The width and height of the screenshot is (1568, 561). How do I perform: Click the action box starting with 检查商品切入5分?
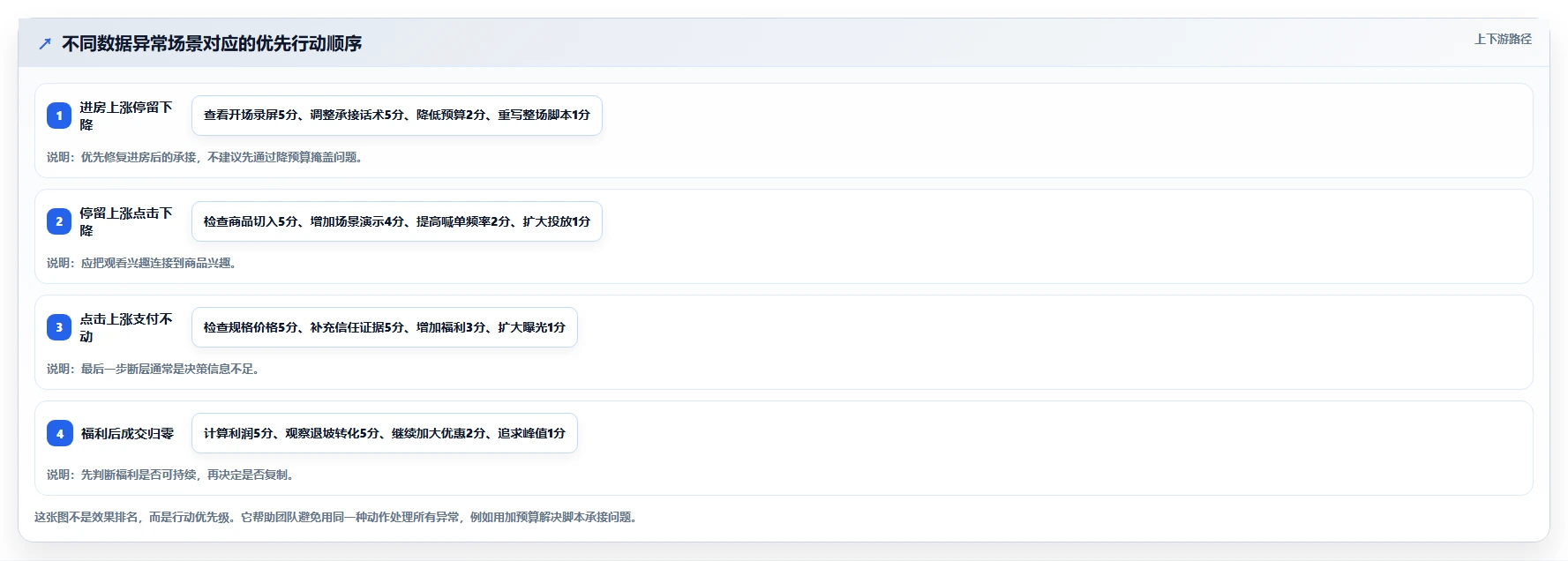[x=397, y=221]
